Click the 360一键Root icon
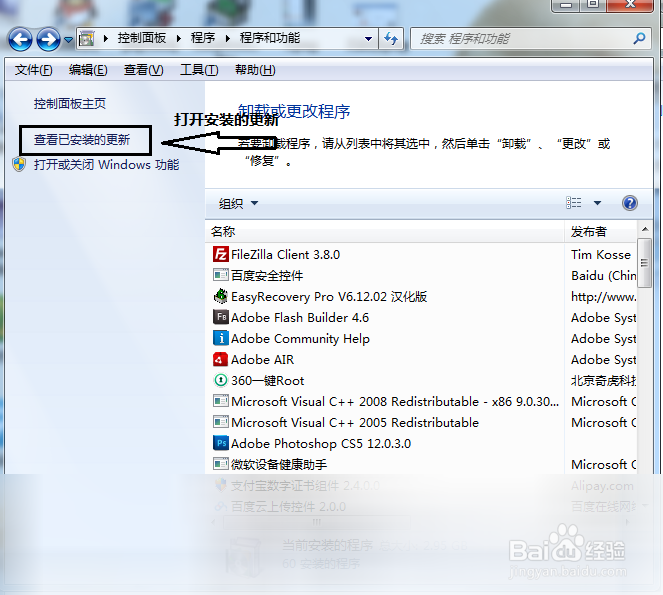The width and height of the screenshot is (663, 595). click(221, 381)
